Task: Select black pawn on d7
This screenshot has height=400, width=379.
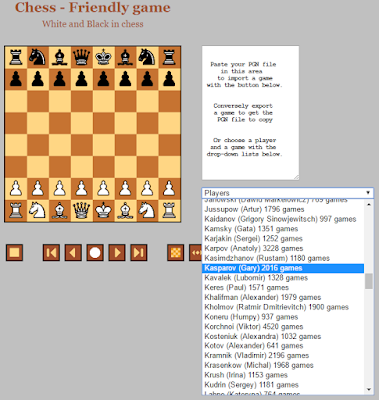Action: tap(82, 79)
